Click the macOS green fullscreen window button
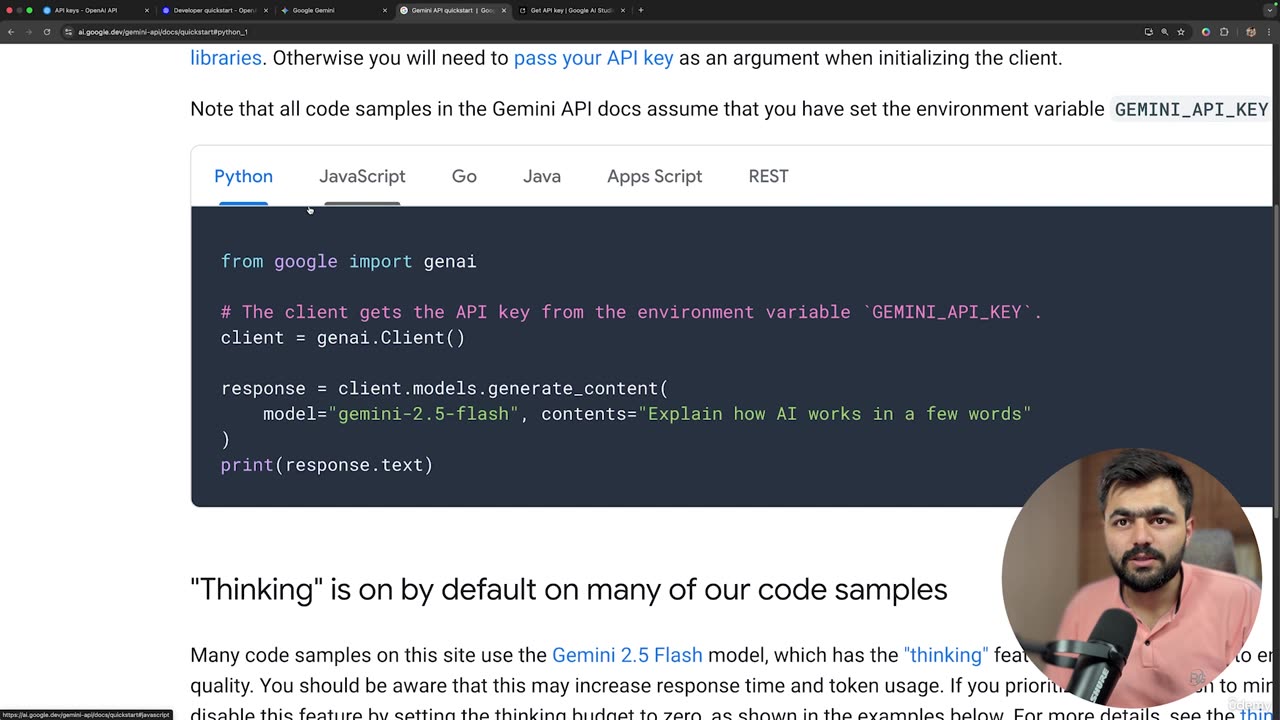 pyautogui.click(x=29, y=10)
